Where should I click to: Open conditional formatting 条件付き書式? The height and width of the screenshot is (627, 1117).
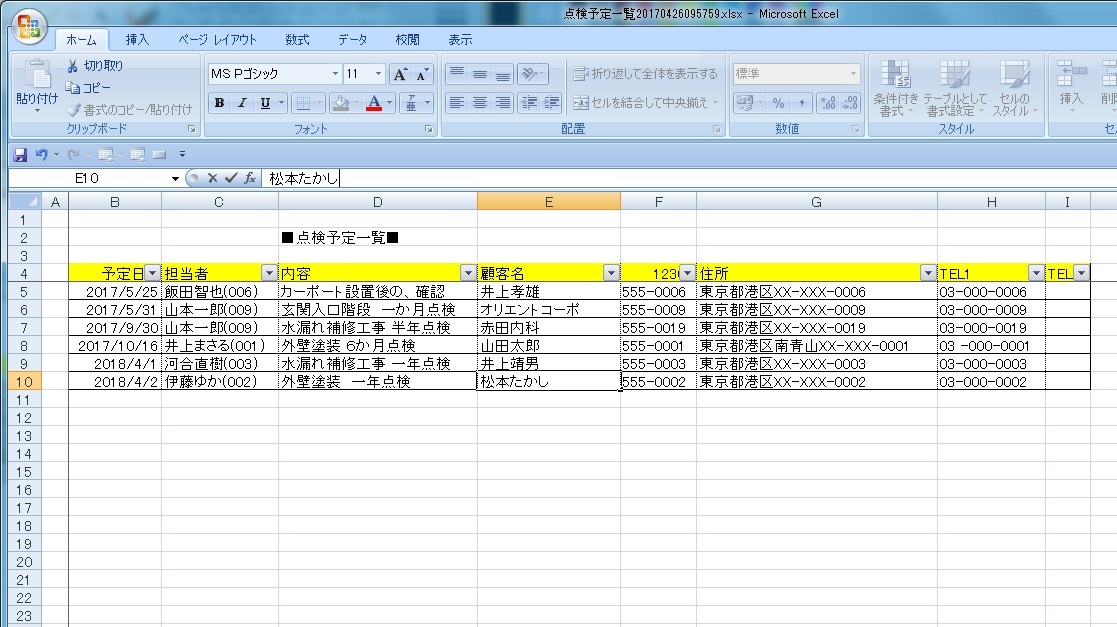pyautogui.click(x=895, y=88)
